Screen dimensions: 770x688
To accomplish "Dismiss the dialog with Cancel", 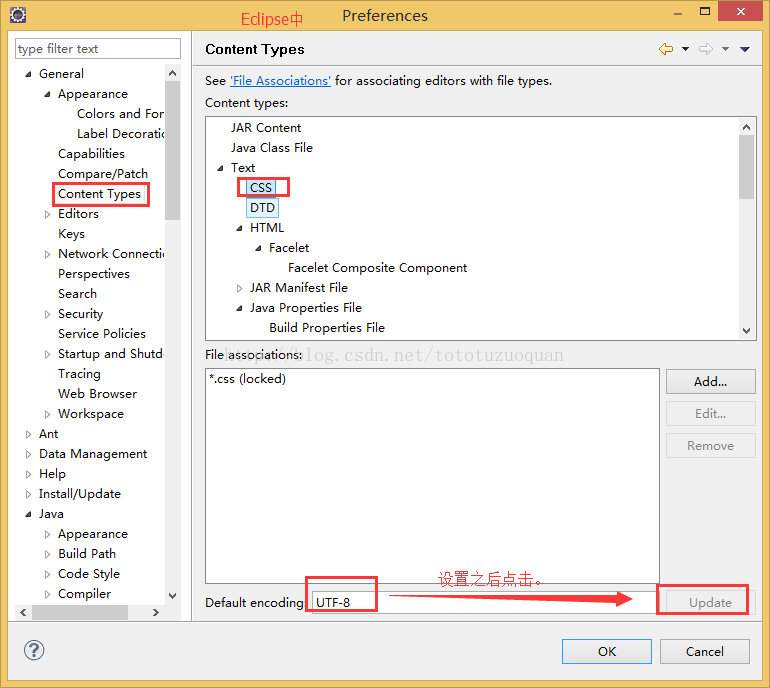I will [705, 652].
